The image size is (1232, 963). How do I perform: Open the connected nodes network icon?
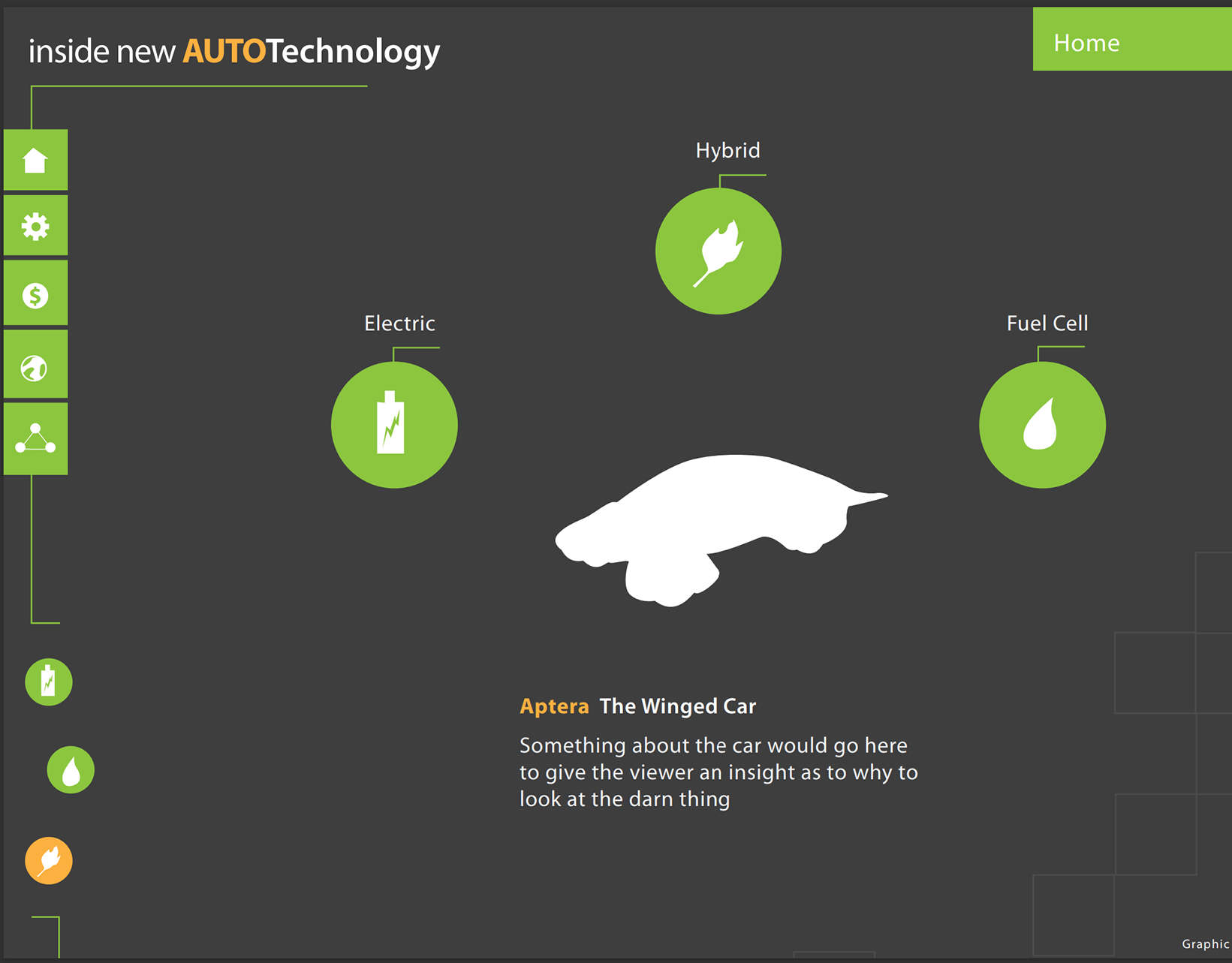coord(35,439)
